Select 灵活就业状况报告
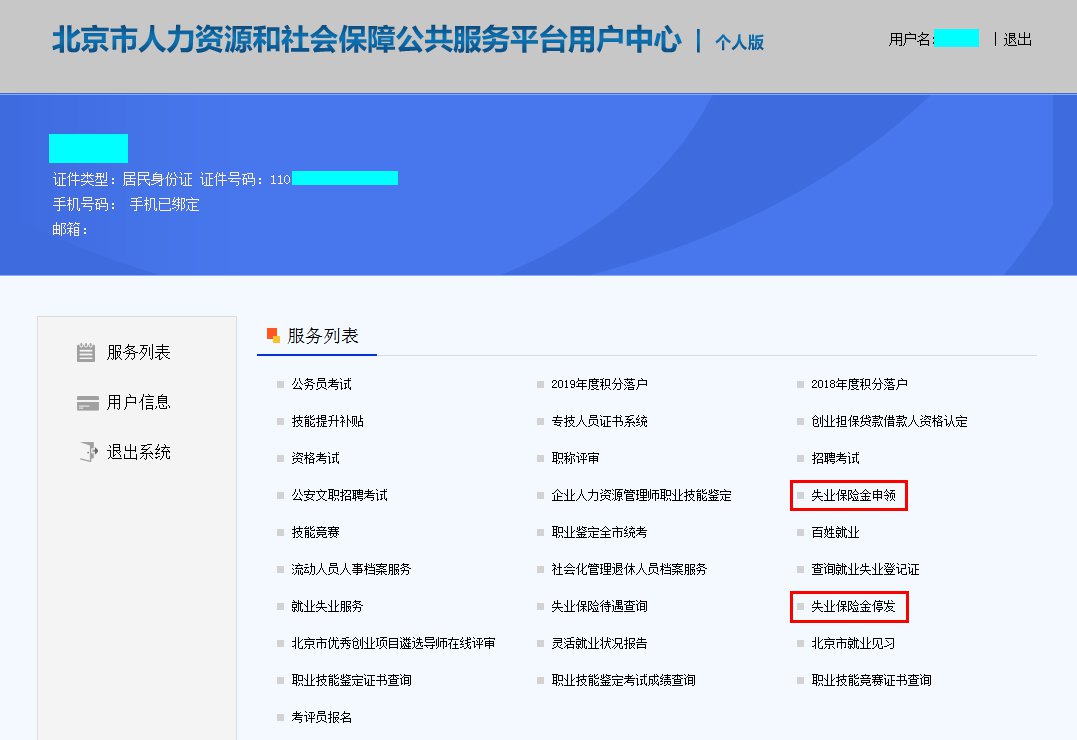Image resolution: width=1077 pixels, height=740 pixels. tap(599, 643)
